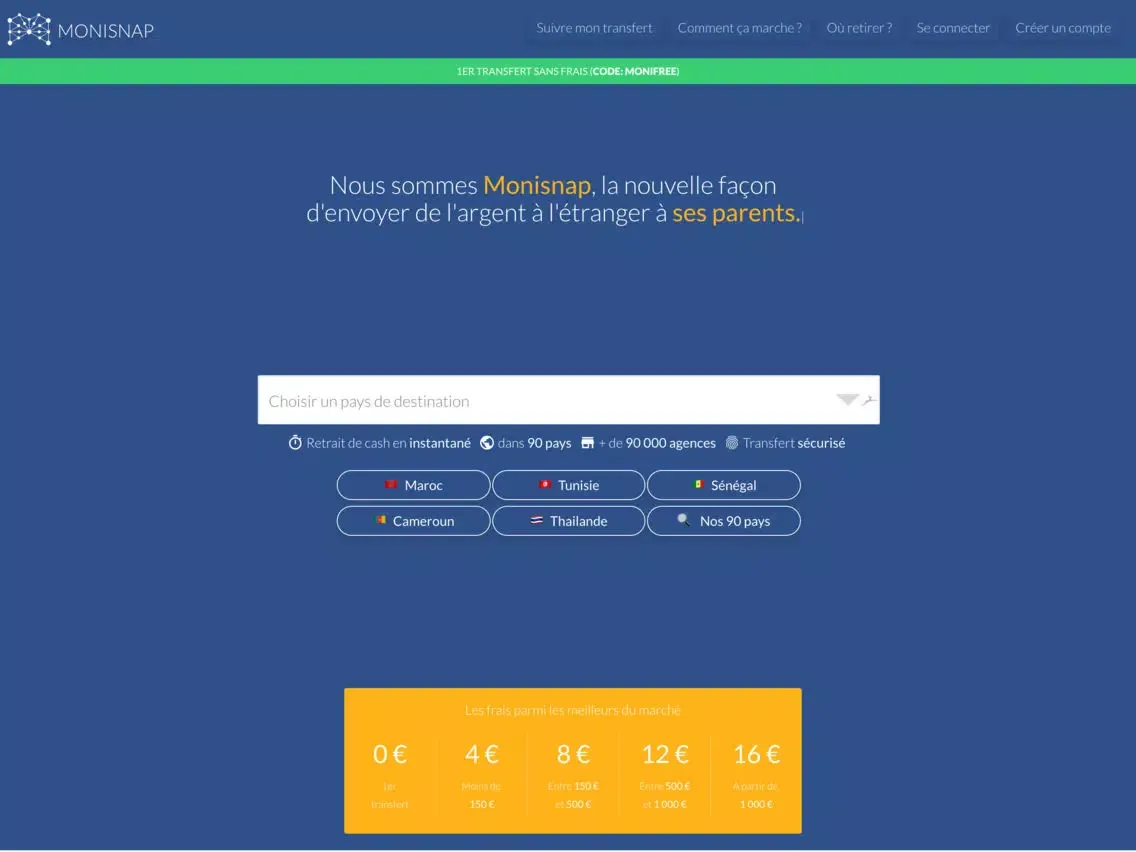Select the Cameroun destination button
The width and height of the screenshot is (1136, 852).
414,521
